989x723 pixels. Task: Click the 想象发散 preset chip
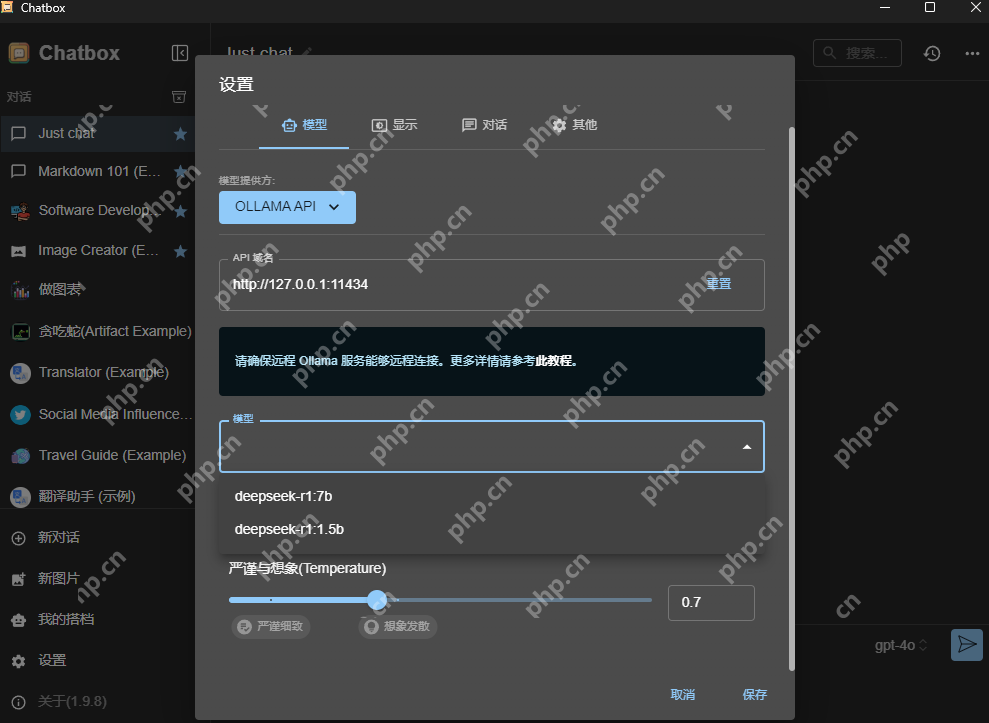pyautogui.click(x=397, y=626)
